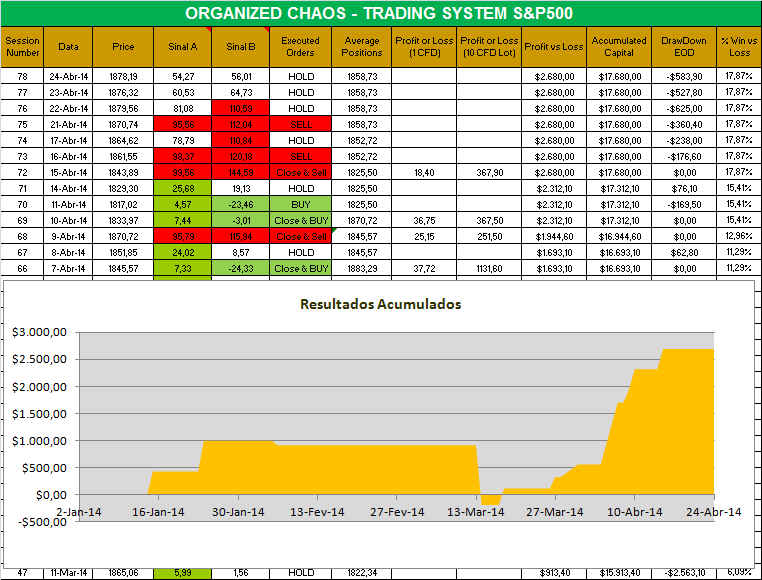The height and width of the screenshot is (580, 762).
Task: Click the BUY cell in row 70
Action: coord(300,205)
